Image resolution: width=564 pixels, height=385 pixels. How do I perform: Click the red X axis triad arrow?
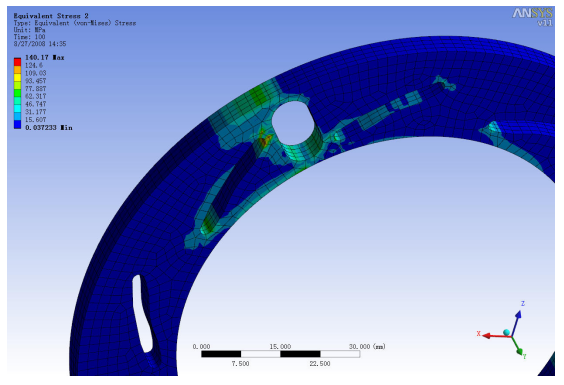495,336
